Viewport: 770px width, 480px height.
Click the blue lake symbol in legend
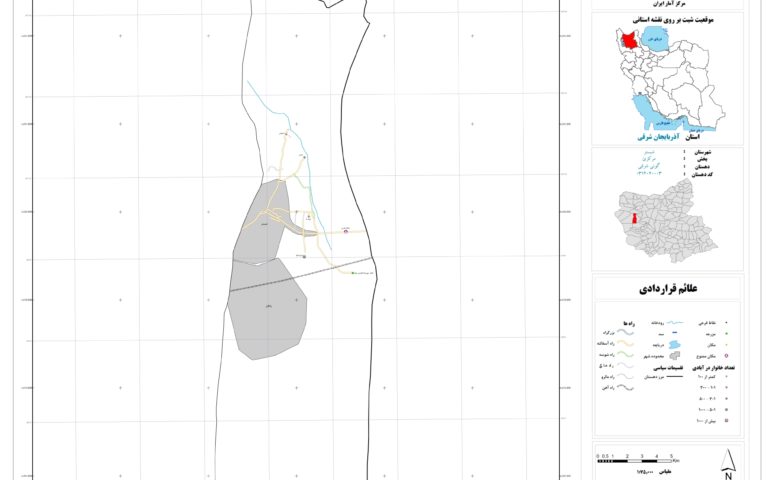[674, 344]
